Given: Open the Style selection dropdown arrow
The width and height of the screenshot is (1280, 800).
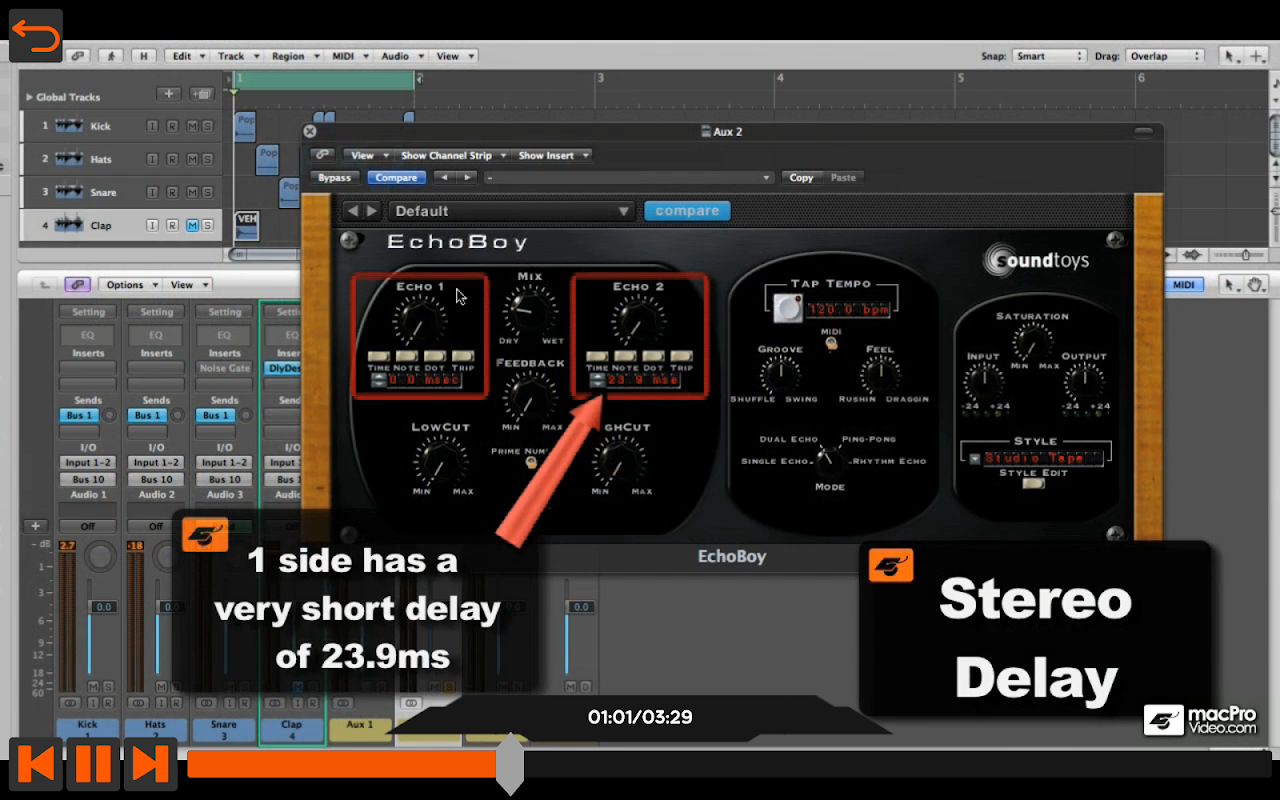Looking at the screenshot, I should point(974,458).
